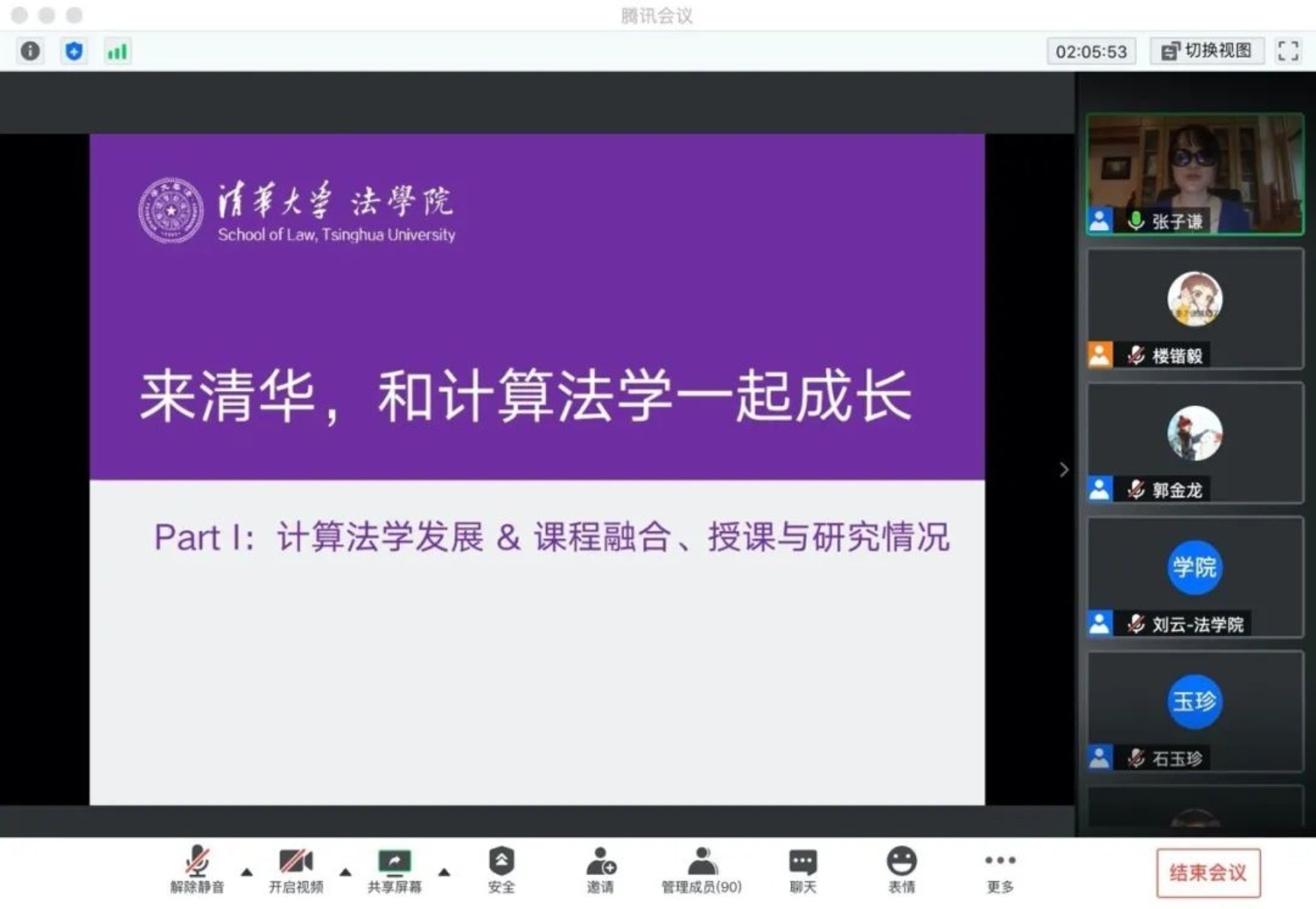Unmute microphone with 解除静音
1316x909 pixels.
click(197, 870)
